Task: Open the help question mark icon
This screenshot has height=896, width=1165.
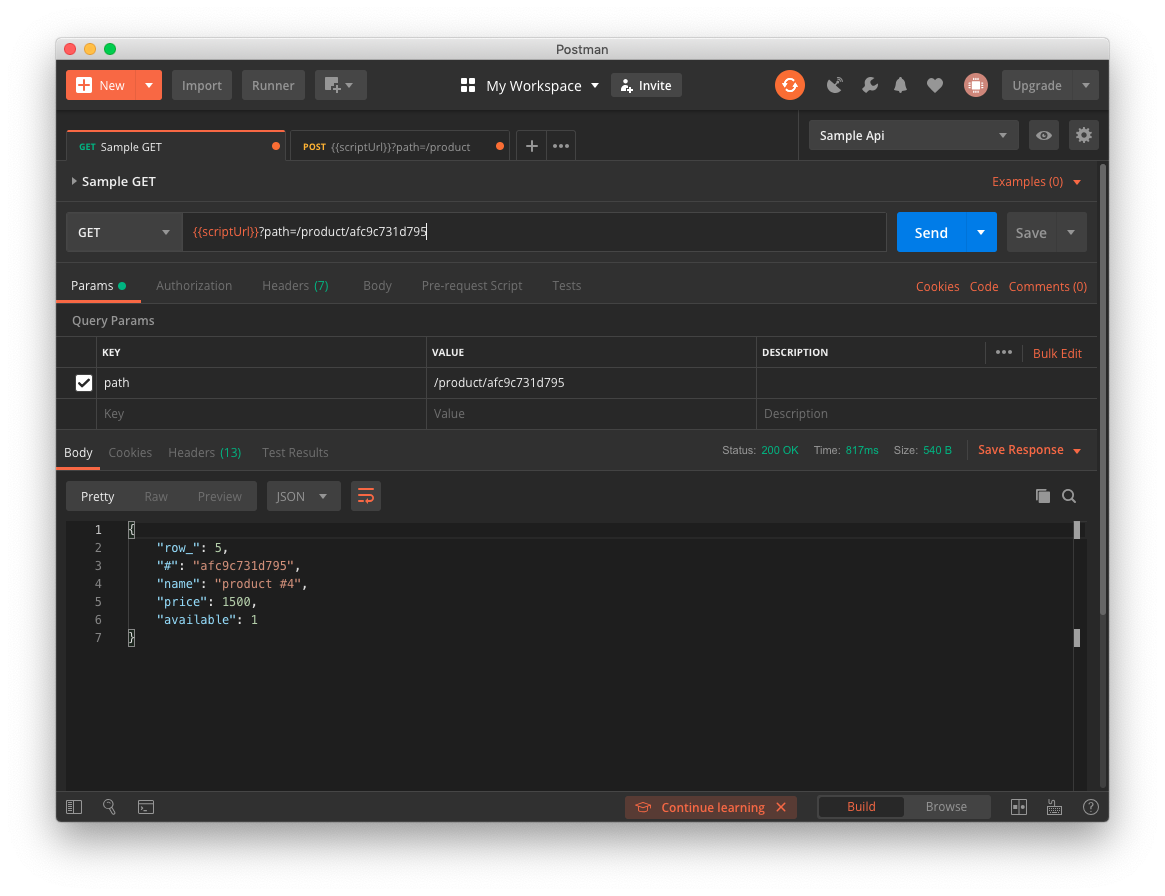Action: tap(1090, 807)
